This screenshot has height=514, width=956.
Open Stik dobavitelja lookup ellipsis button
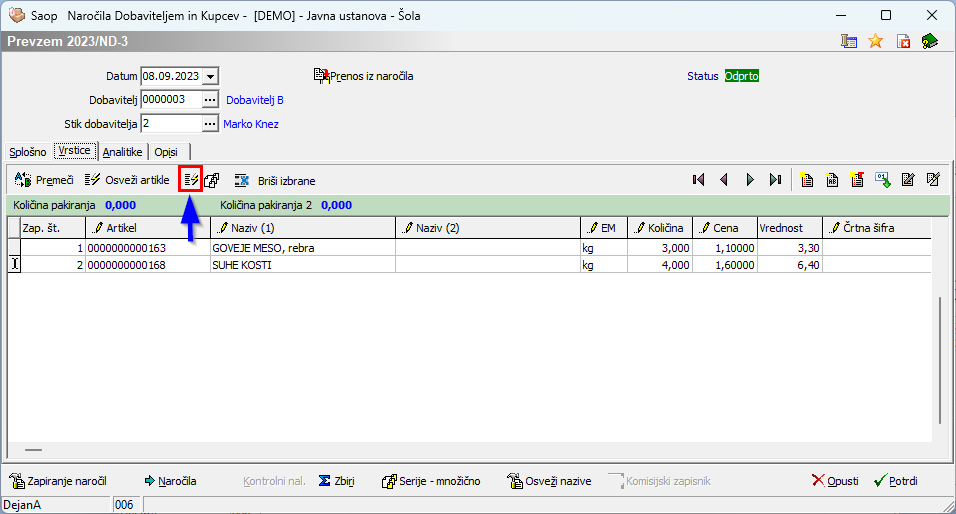(x=210, y=124)
